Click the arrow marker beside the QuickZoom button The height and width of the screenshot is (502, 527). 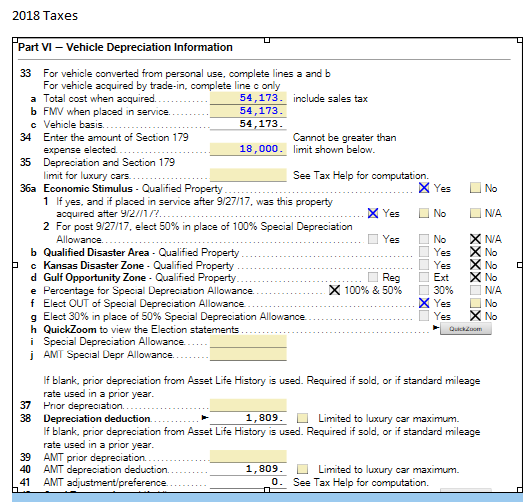(x=436, y=327)
